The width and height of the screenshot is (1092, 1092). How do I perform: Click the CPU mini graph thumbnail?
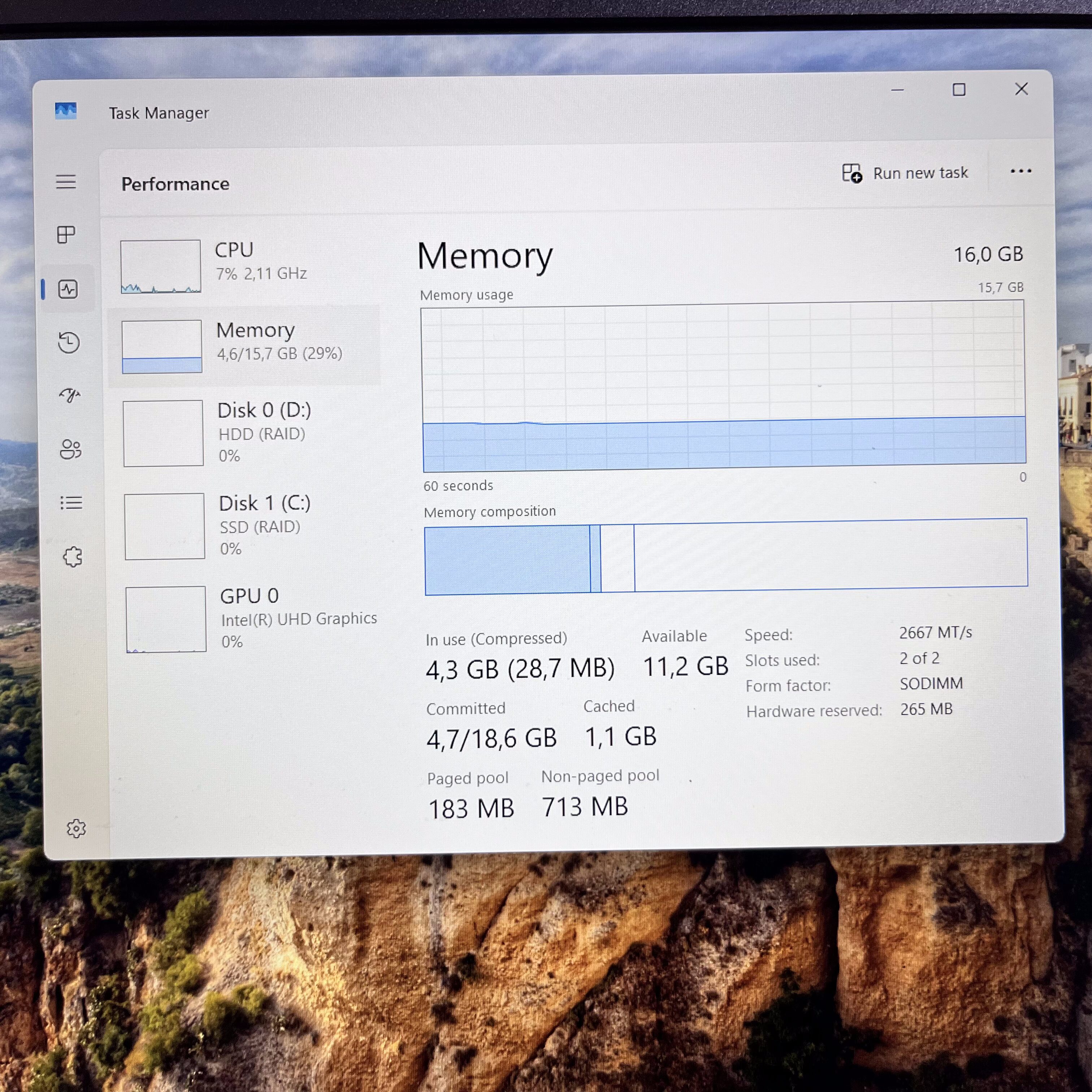(161, 266)
